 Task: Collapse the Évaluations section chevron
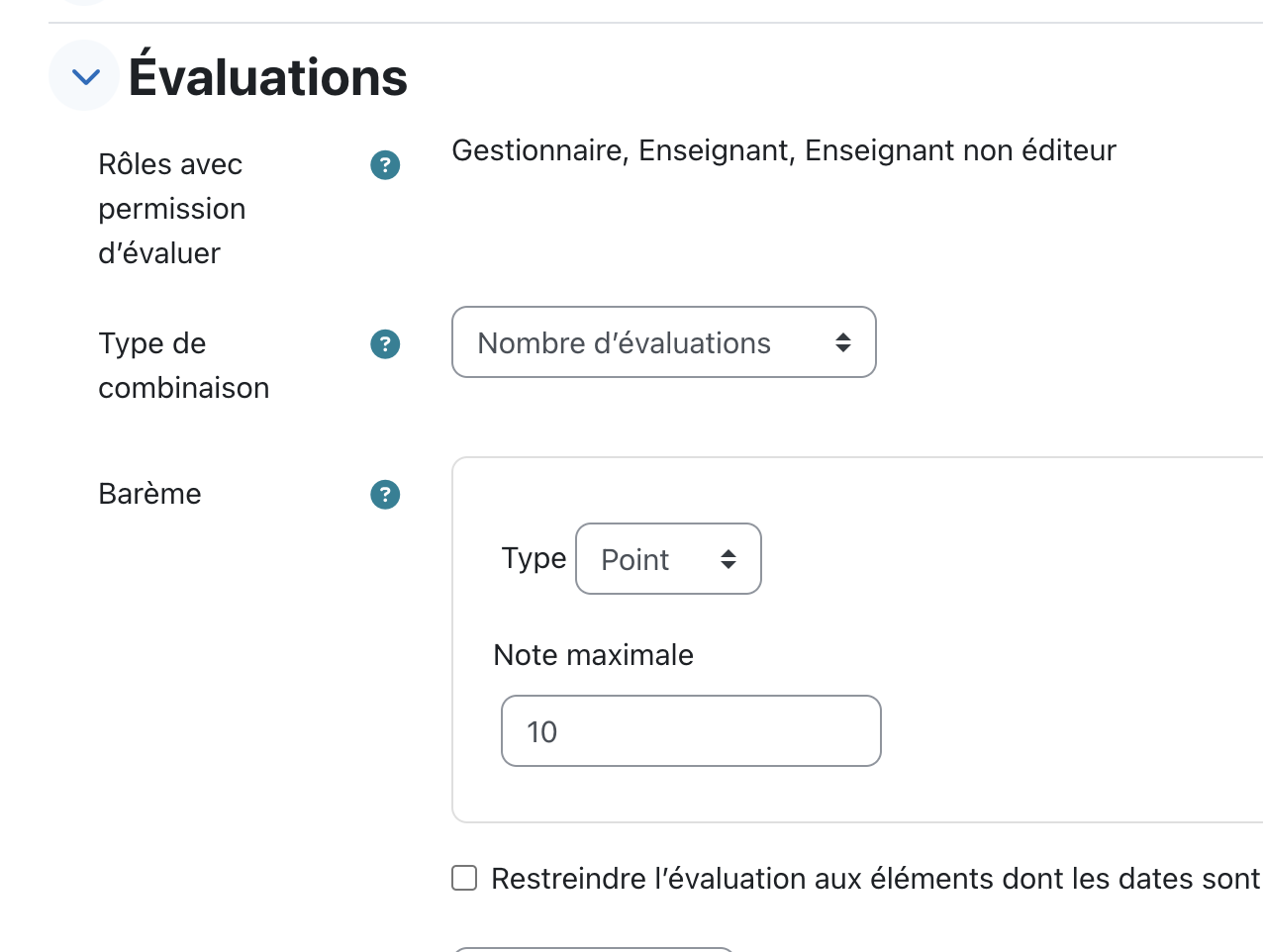85,76
